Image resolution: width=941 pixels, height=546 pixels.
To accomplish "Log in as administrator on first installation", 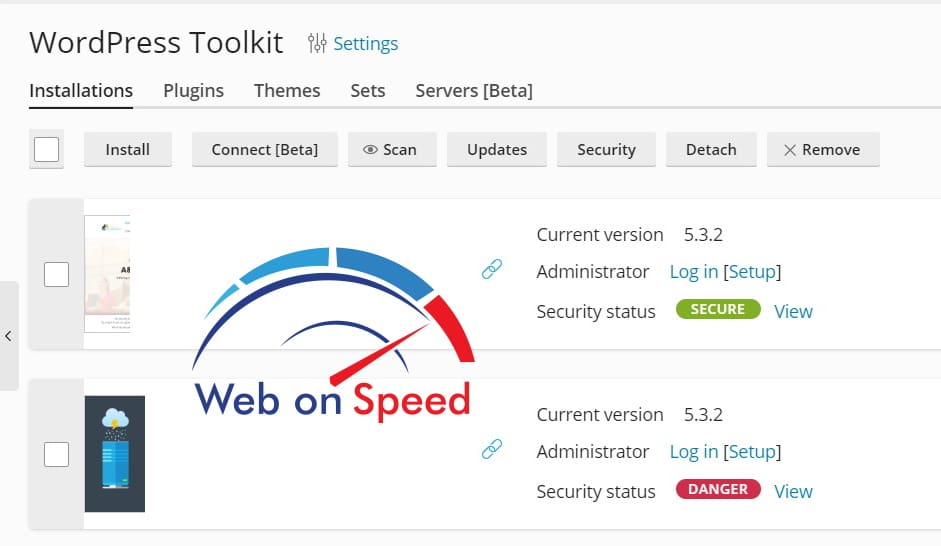I will pos(694,272).
